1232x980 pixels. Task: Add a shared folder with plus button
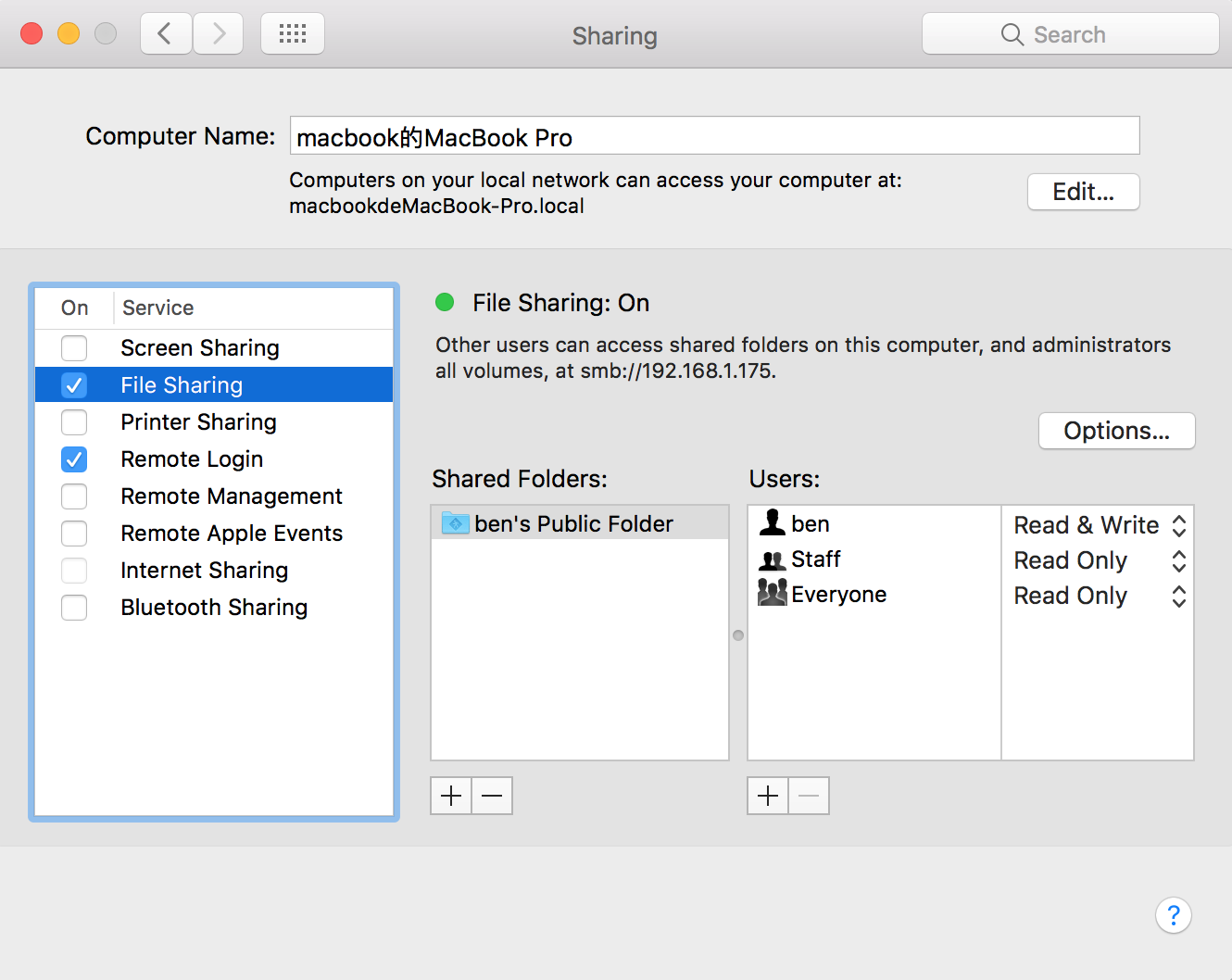click(x=451, y=796)
